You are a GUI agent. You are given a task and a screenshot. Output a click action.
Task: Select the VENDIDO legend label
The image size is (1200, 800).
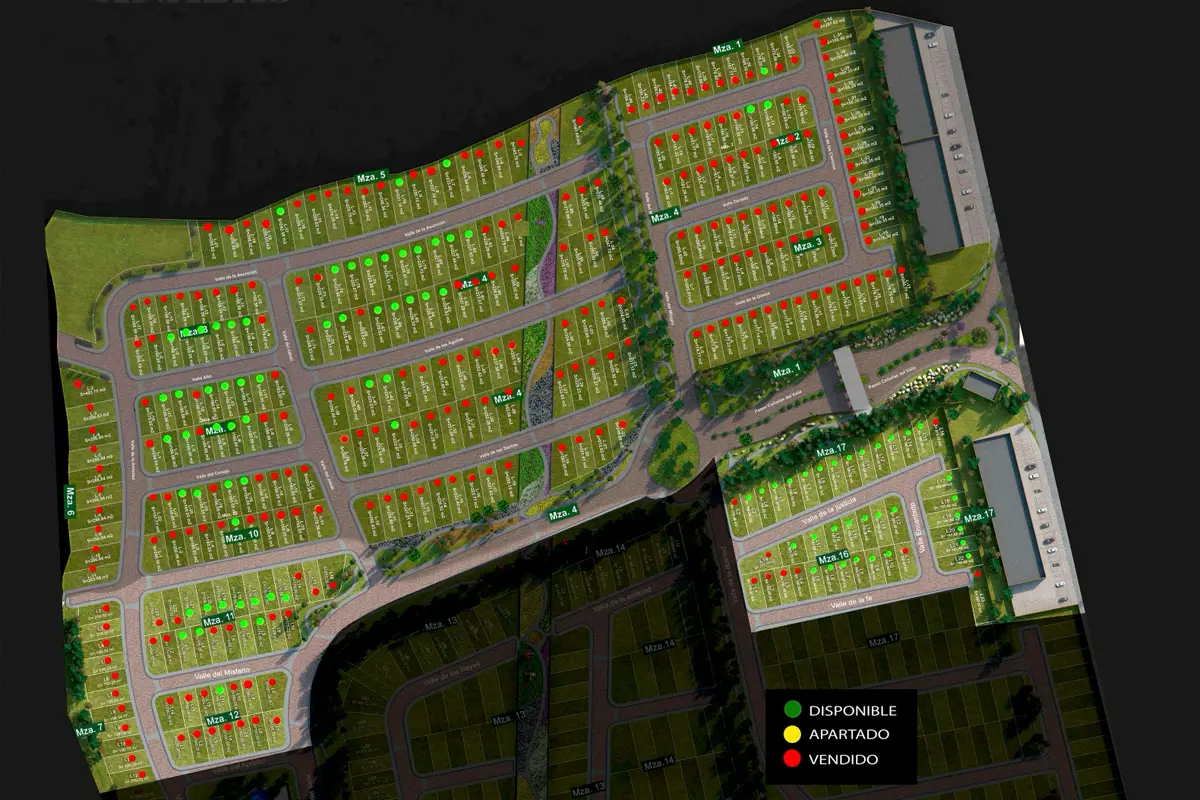click(x=843, y=759)
